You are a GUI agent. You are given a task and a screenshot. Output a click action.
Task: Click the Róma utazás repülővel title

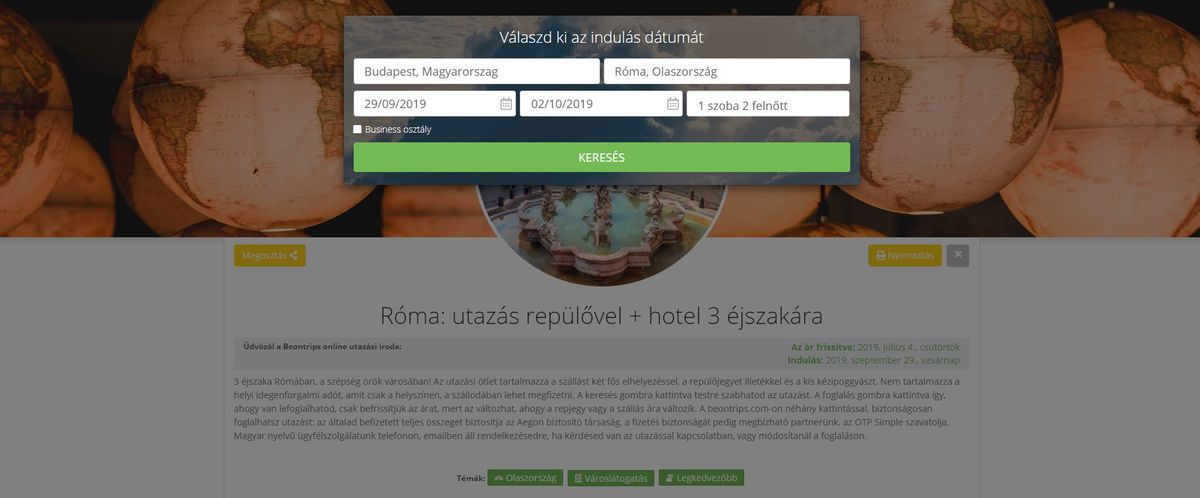tap(602, 316)
